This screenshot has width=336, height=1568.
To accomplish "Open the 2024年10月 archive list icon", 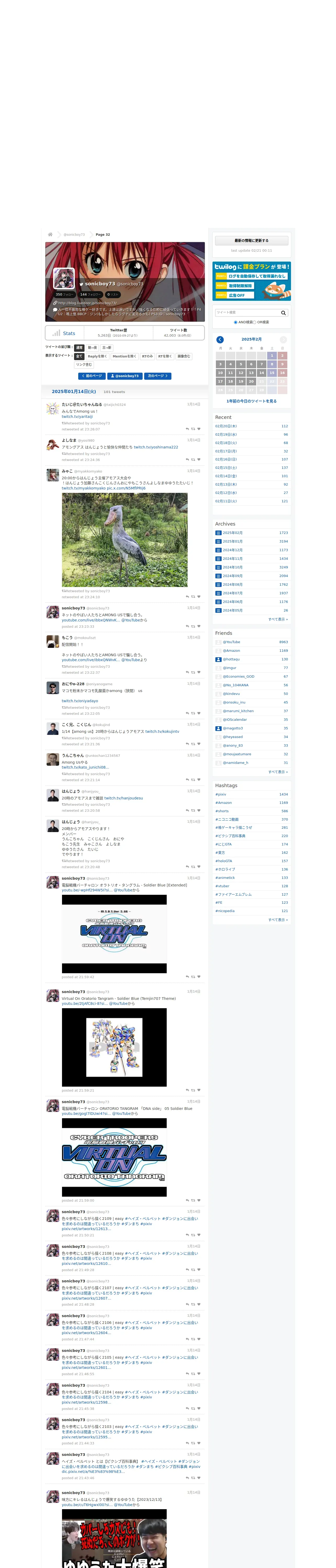I will [x=218, y=567].
